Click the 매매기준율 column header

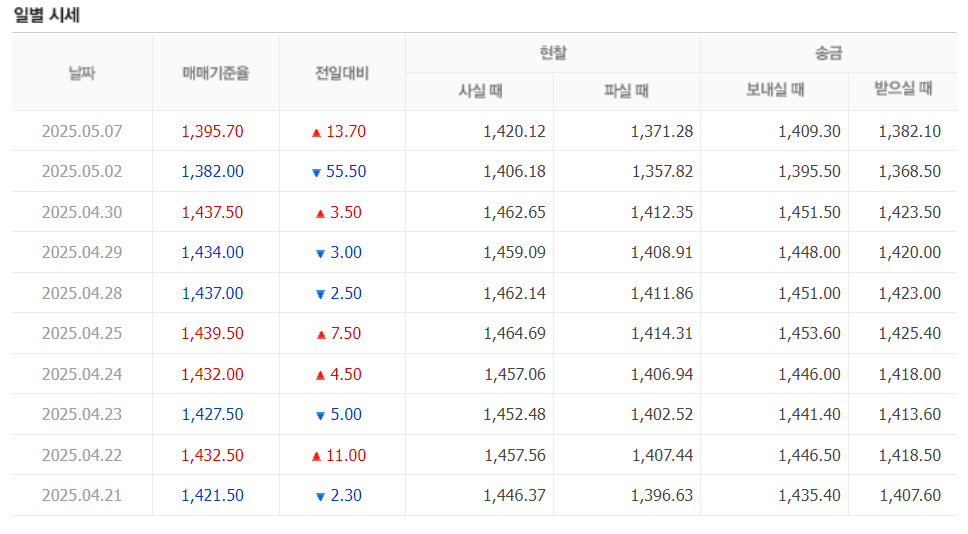click(215, 73)
